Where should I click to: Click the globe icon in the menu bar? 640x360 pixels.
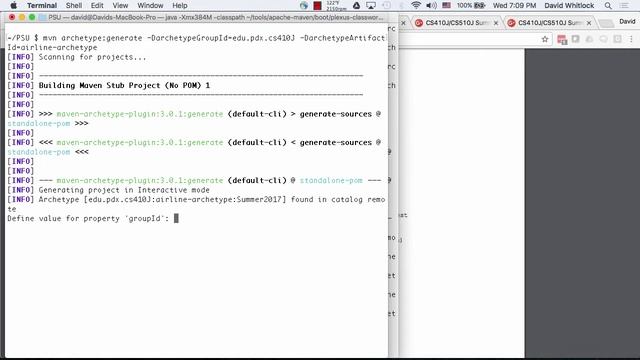tap(303, 5)
